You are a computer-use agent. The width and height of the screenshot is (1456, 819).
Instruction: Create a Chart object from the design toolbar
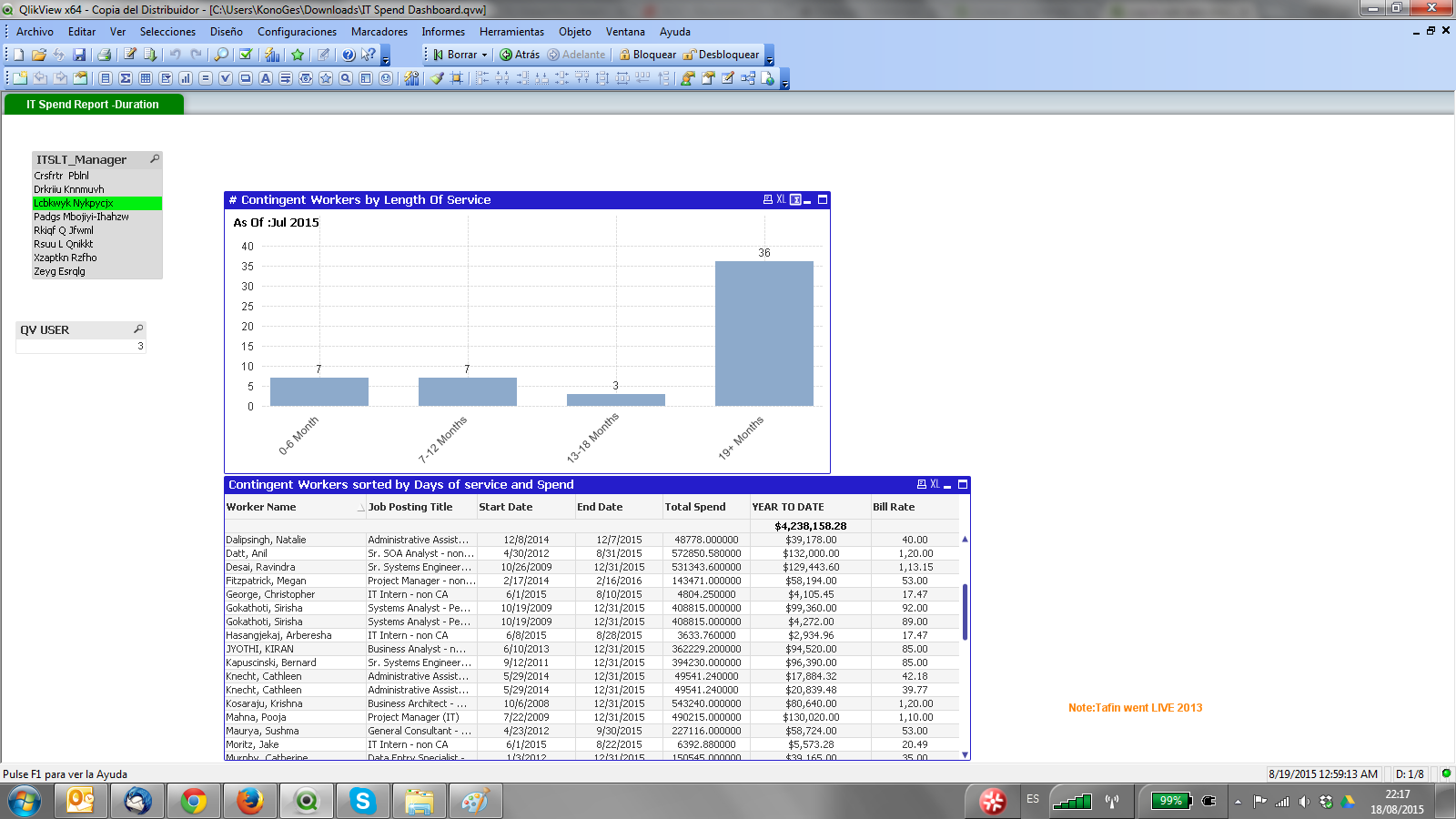(x=186, y=78)
